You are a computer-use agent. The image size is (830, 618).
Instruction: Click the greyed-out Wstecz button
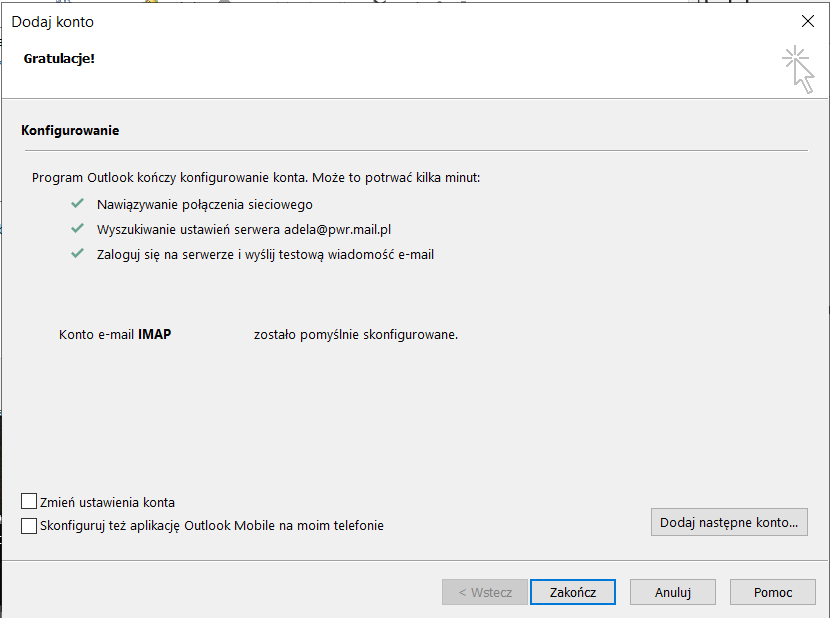click(485, 592)
